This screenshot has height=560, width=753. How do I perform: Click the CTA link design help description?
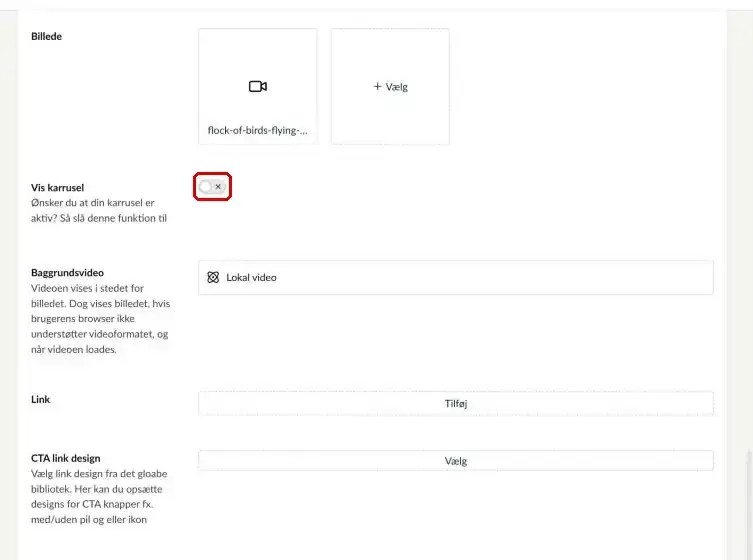[99, 497]
